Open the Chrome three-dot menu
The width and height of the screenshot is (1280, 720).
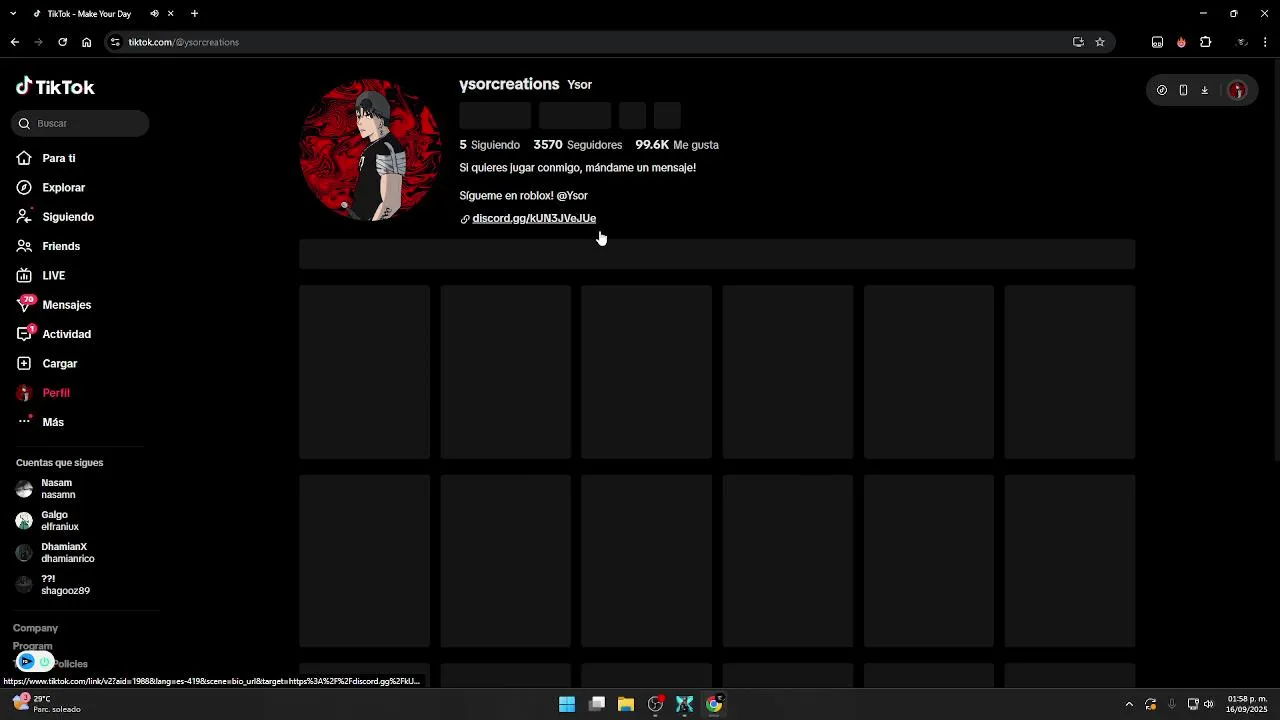click(1265, 42)
